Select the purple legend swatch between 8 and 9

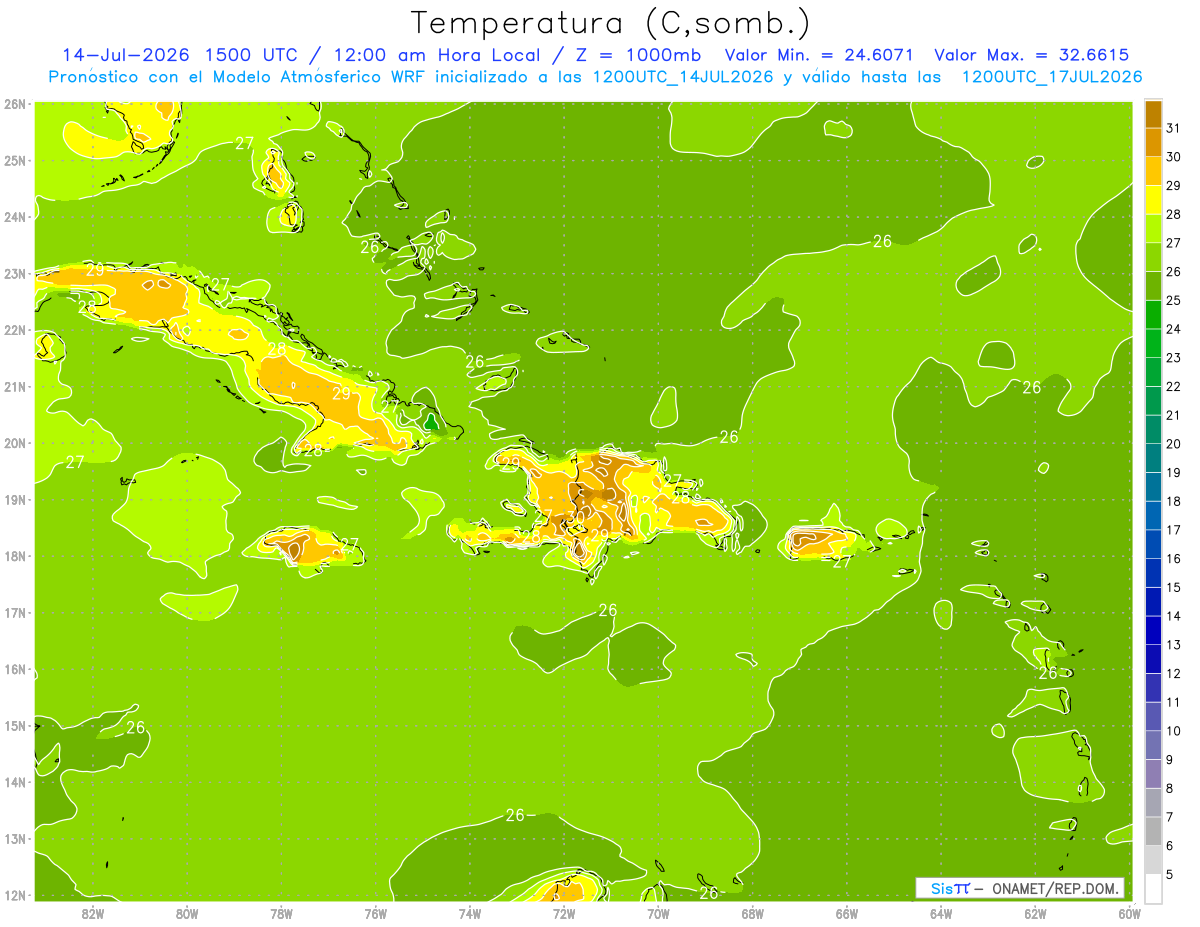click(x=1153, y=774)
